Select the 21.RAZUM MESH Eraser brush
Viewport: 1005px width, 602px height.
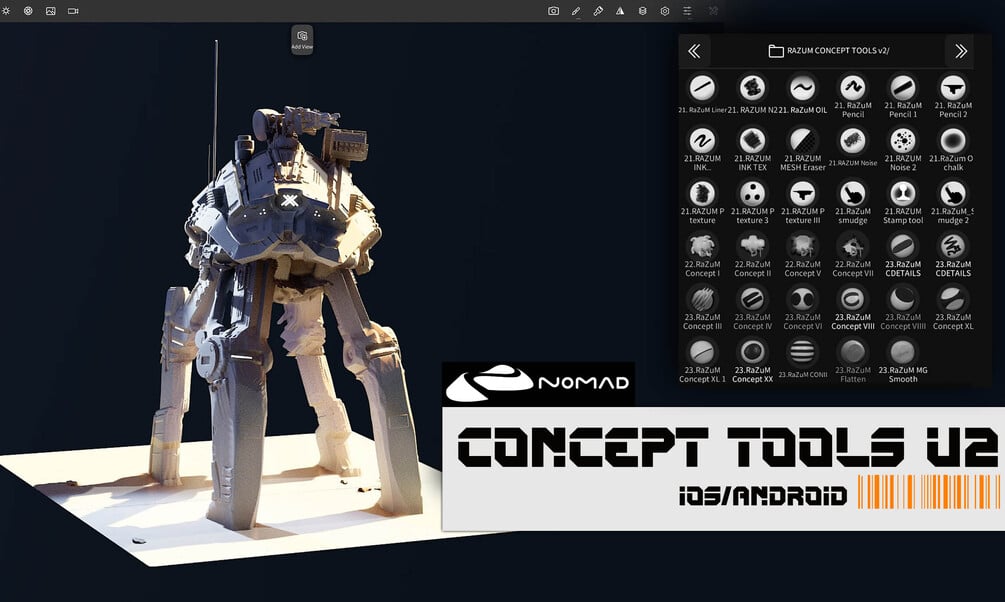802,150
